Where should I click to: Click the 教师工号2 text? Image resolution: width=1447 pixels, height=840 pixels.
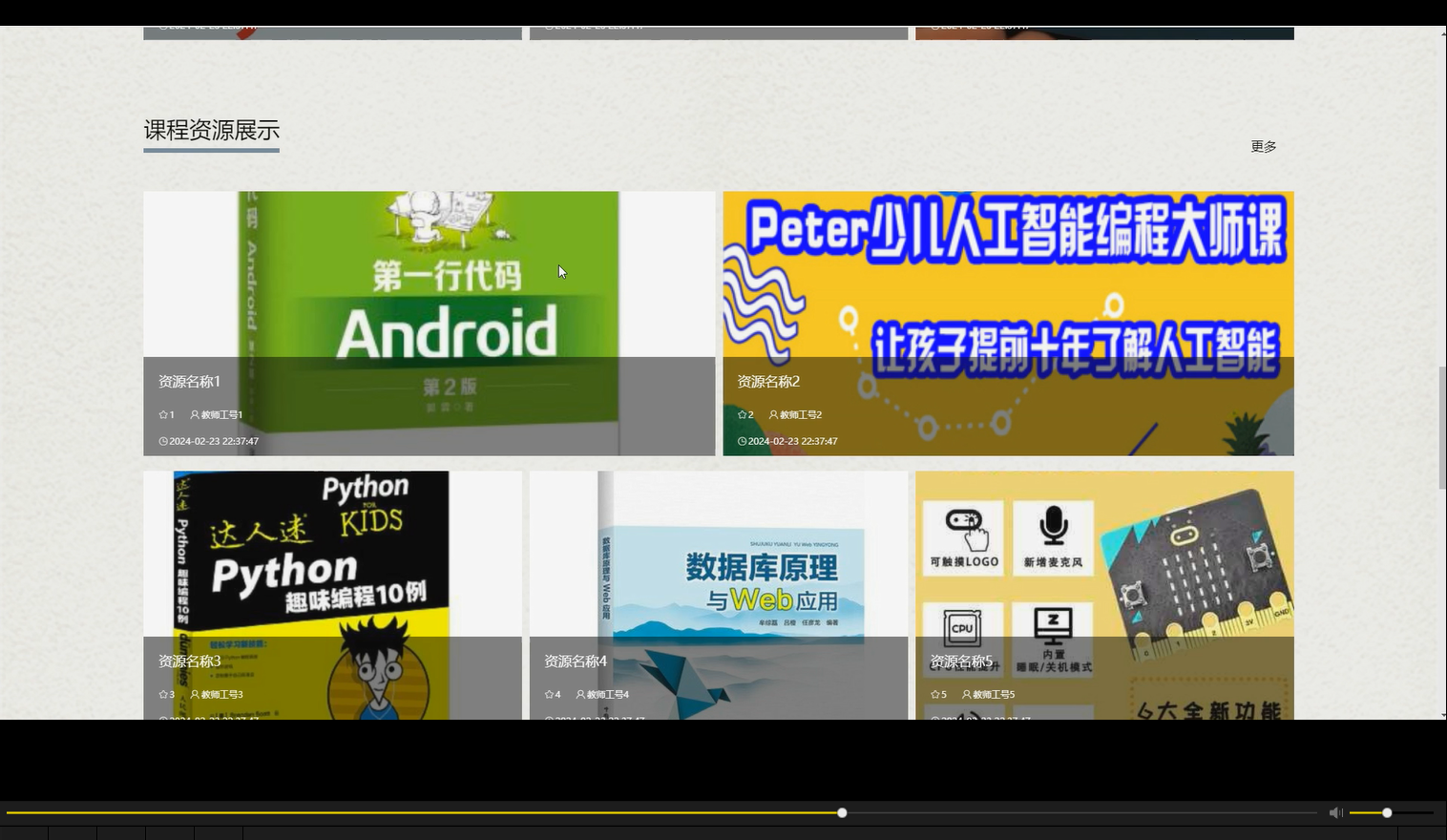(801, 415)
